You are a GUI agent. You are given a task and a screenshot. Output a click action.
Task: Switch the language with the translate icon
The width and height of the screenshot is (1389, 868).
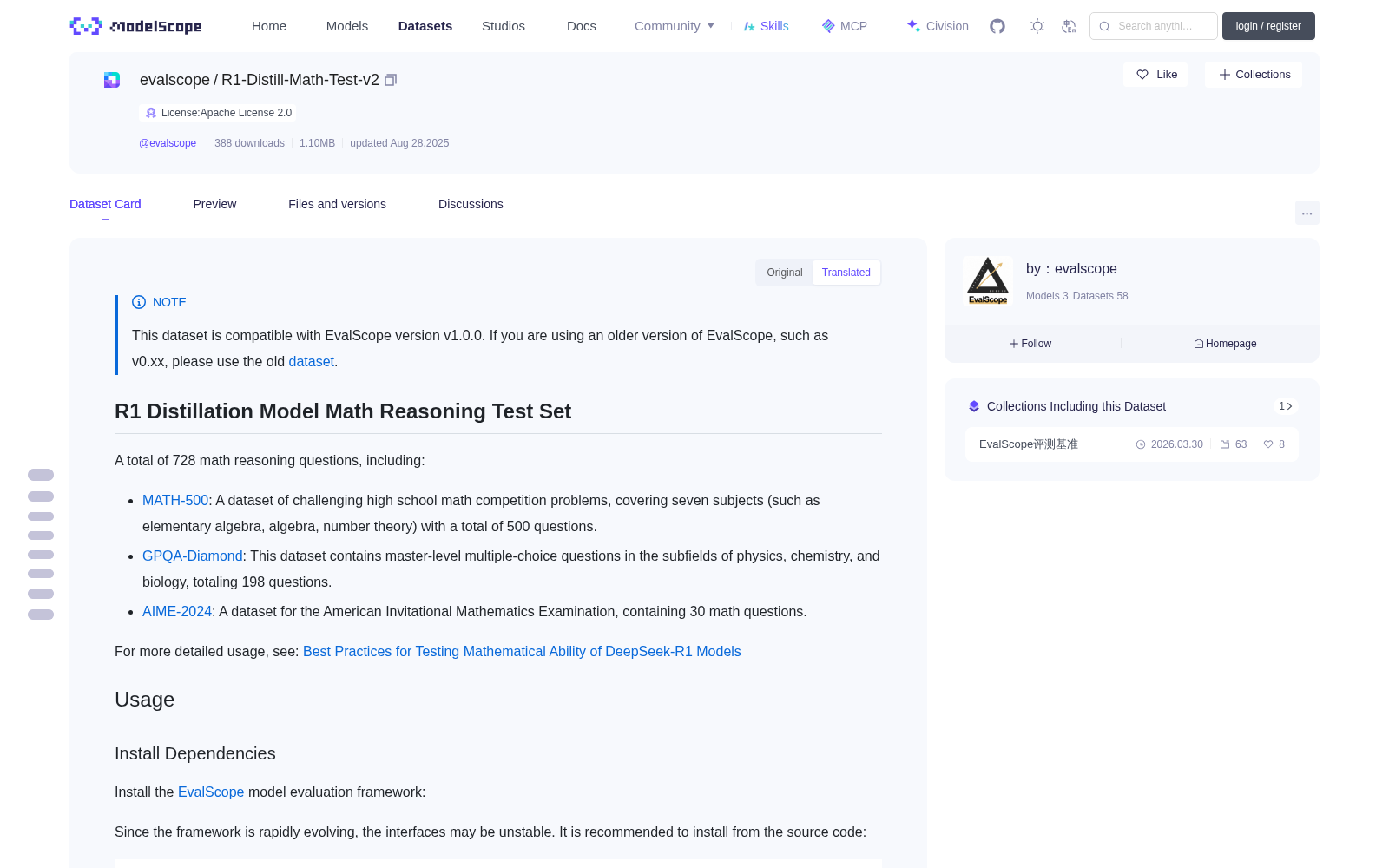tap(1069, 26)
